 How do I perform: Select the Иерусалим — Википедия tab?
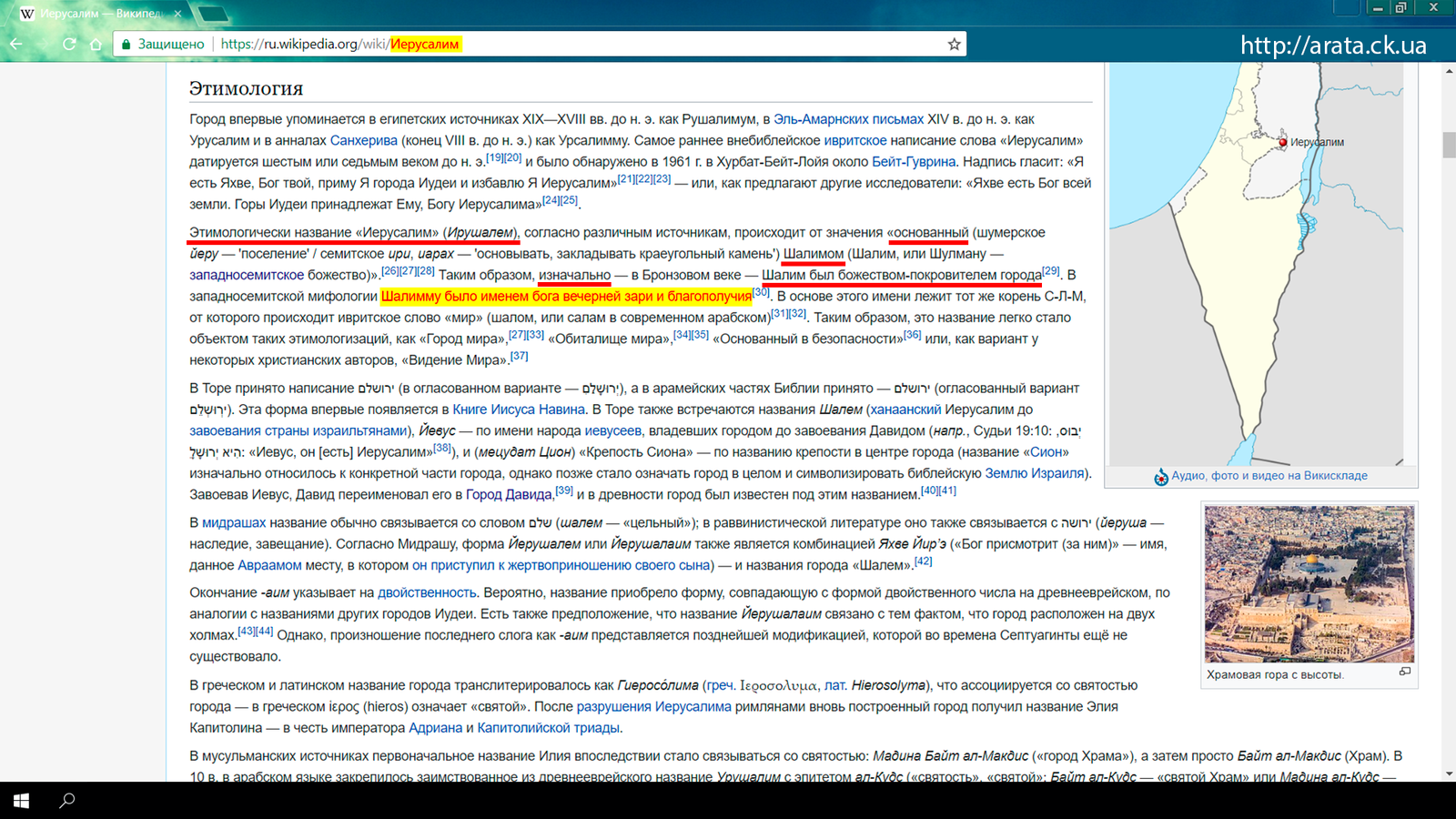100,14
